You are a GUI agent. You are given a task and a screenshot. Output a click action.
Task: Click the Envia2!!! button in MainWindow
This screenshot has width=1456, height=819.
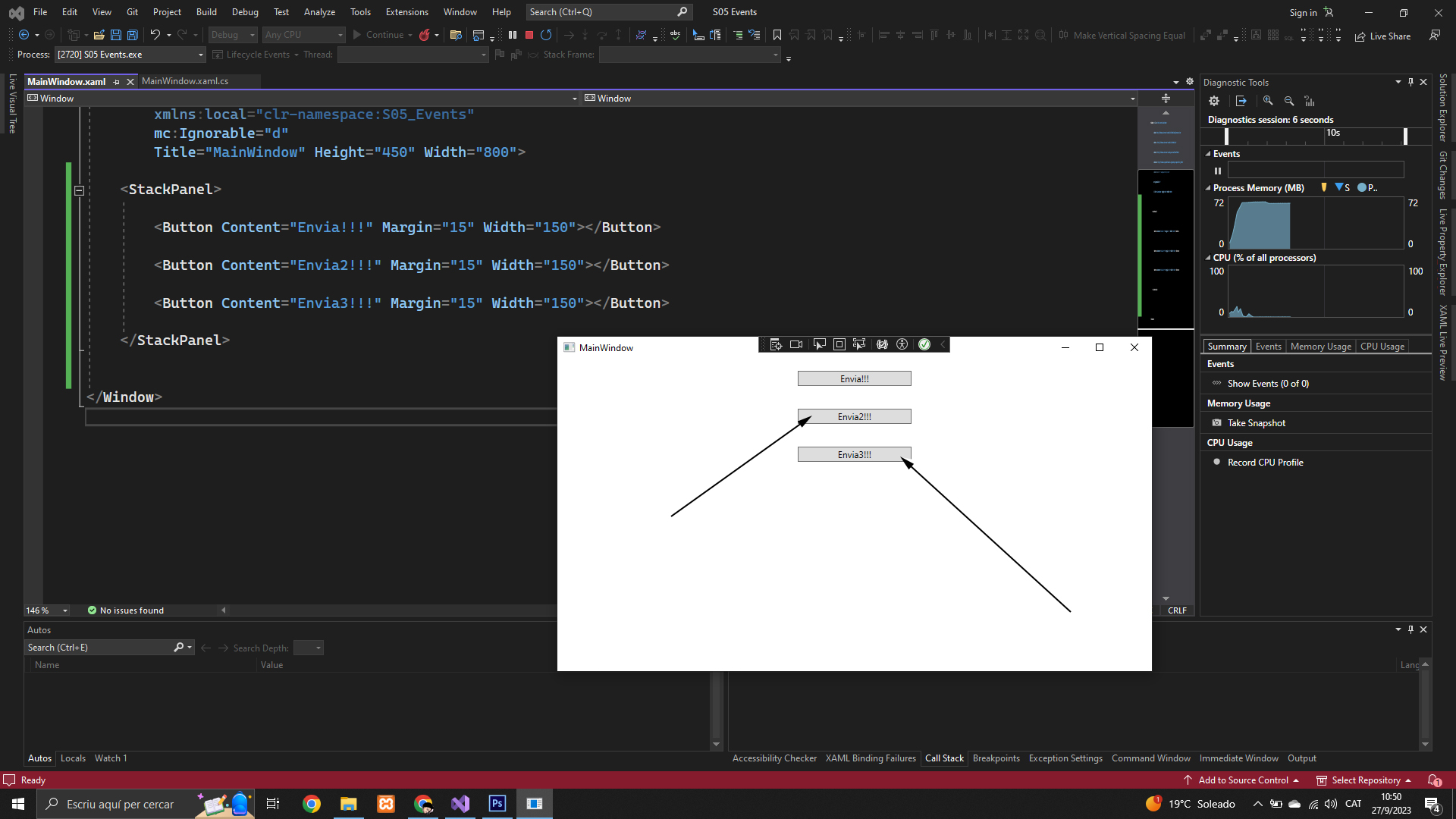click(x=854, y=417)
